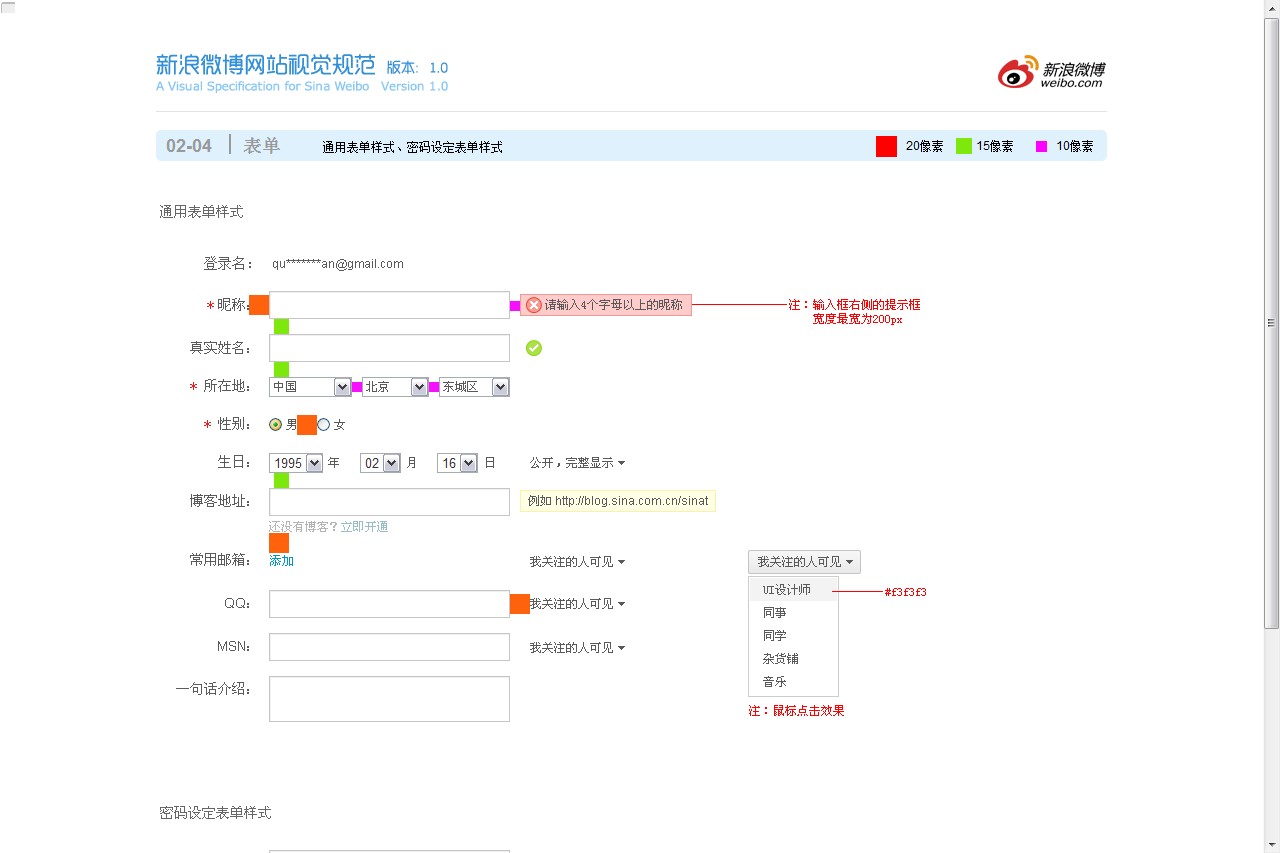Expand the 公开,完整显示 birthday visibility dropdown
The width and height of the screenshot is (1280, 853).
click(577, 463)
